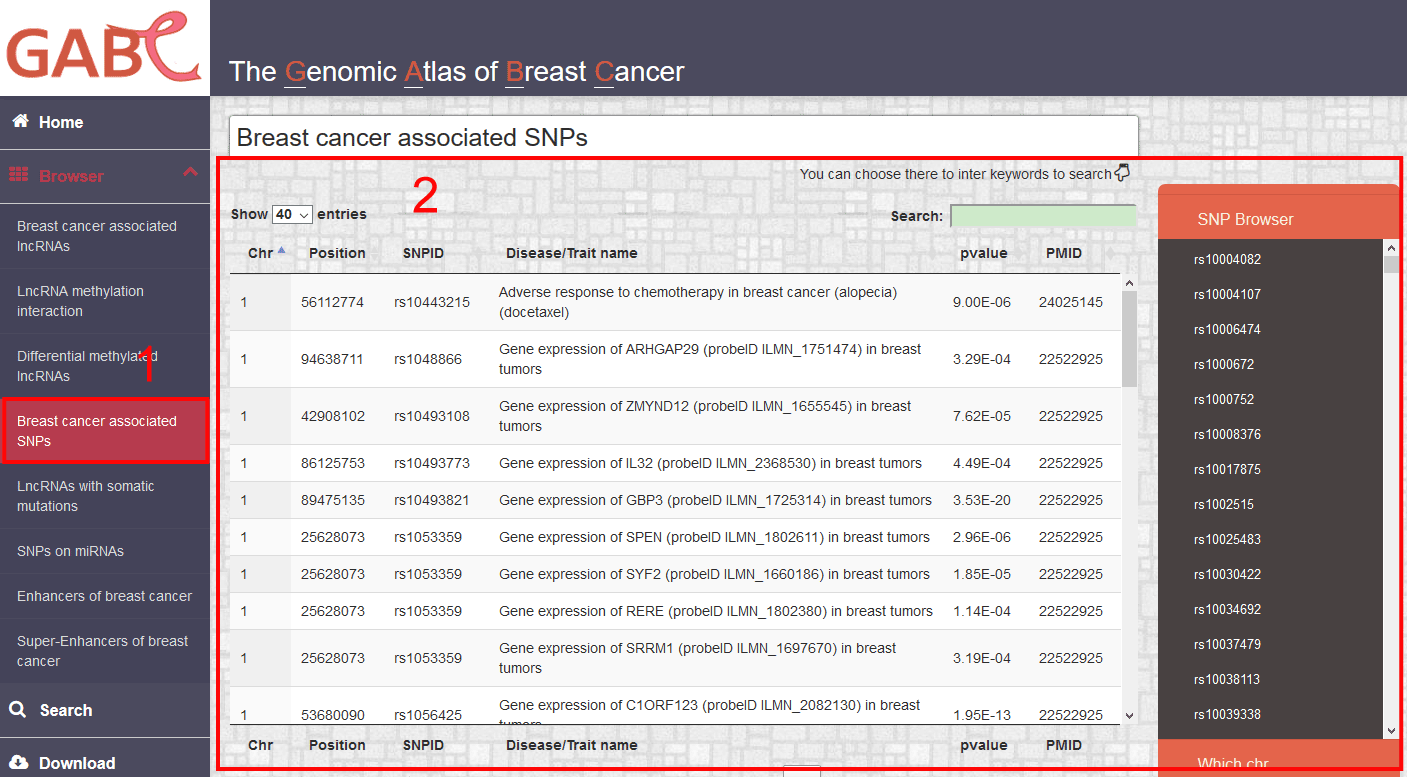Click down arrow of SNP Browser list scrollbar
Viewport: 1408px width, 777px height.
tap(1391, 731)
